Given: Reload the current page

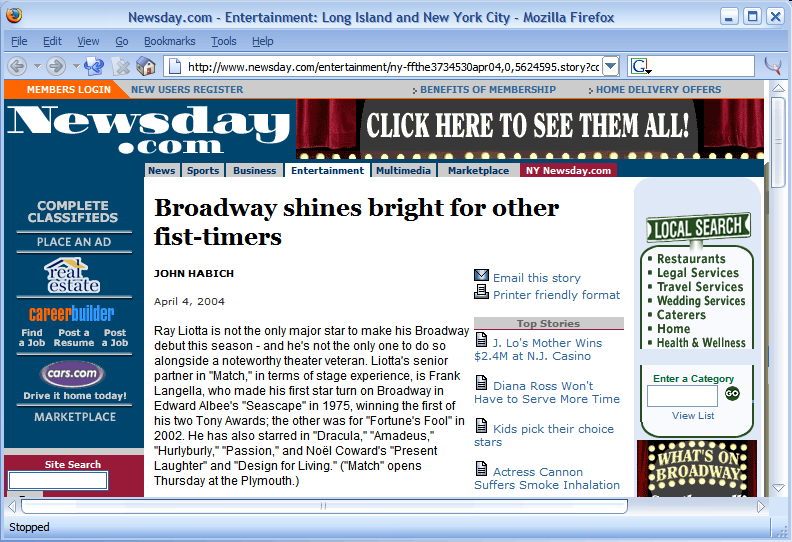Looking at the screenshot, I should click(x=94, y=66).
